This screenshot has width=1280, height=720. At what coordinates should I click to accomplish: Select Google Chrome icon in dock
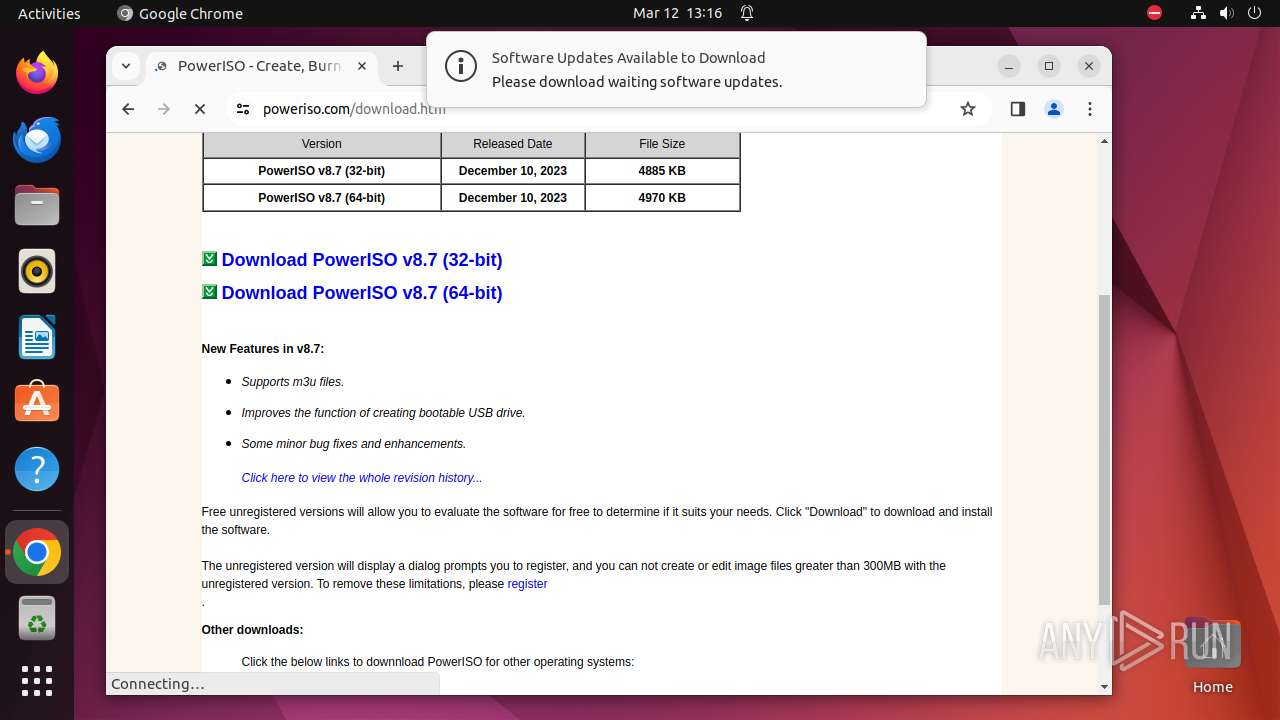37,552
